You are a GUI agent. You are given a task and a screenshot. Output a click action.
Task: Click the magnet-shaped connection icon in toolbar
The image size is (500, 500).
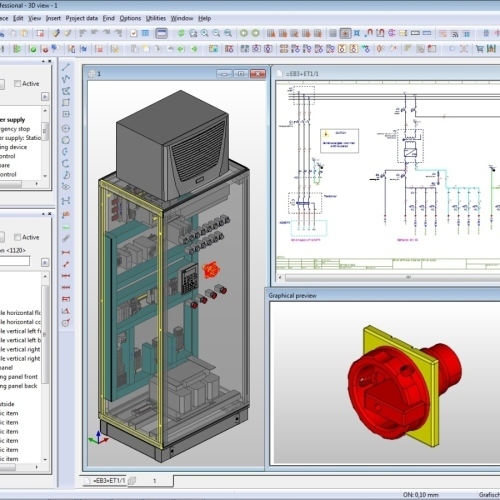tap(369, 33)
